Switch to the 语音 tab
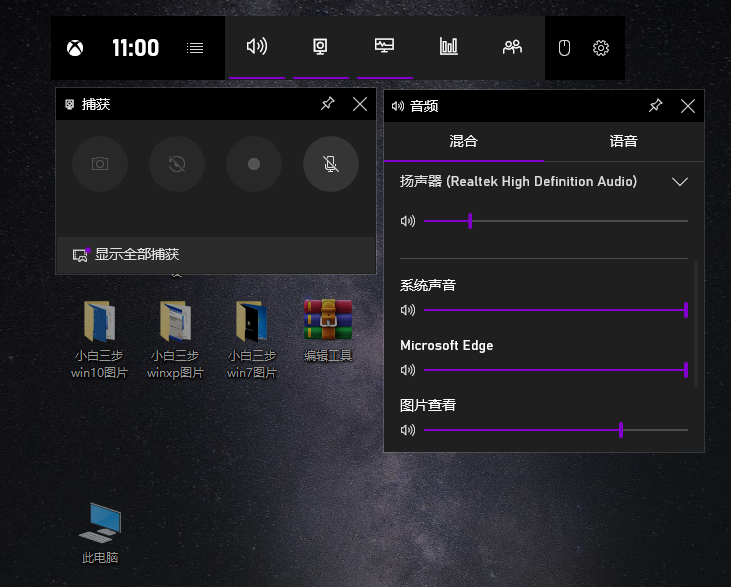The height and width of the screenshot is (587, 731). point(623,141)
